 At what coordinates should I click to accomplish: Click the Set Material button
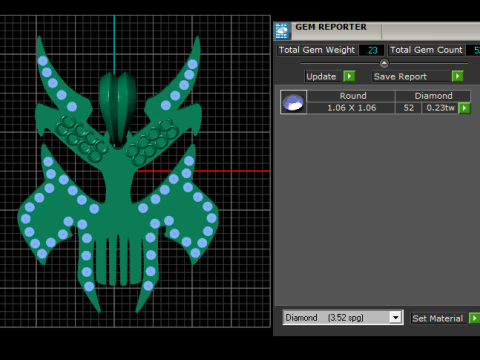point(438,318)
